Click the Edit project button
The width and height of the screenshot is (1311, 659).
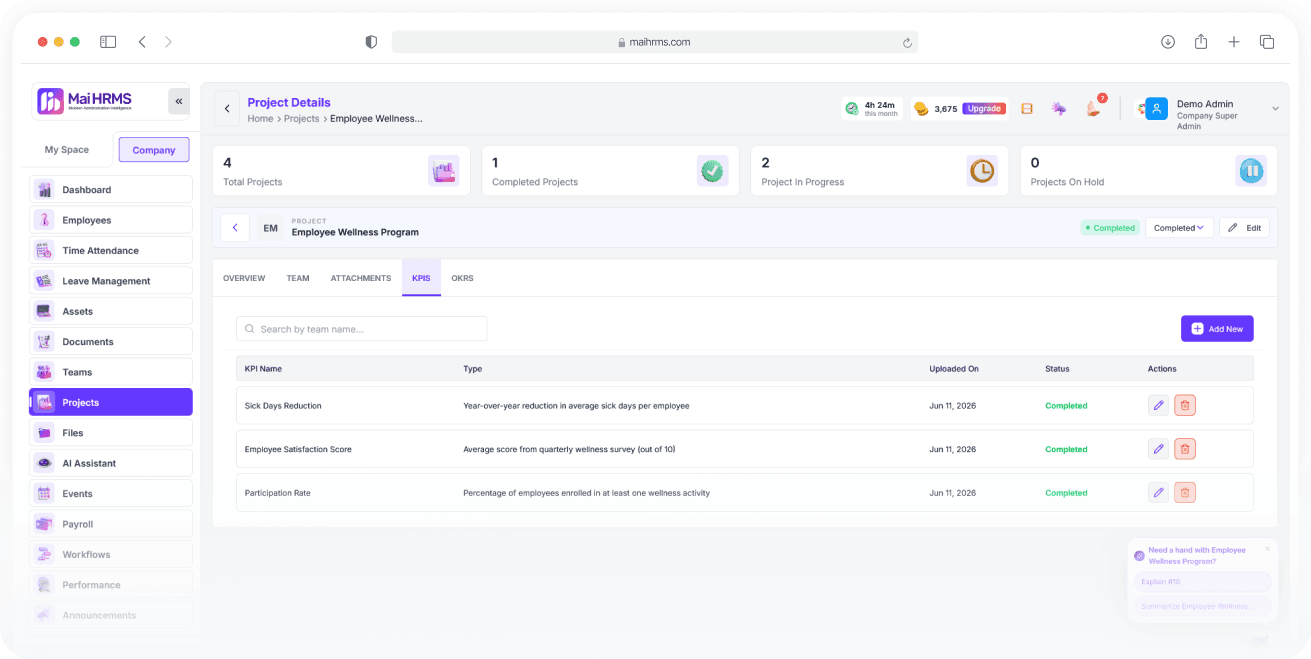tap(1245, 228)
